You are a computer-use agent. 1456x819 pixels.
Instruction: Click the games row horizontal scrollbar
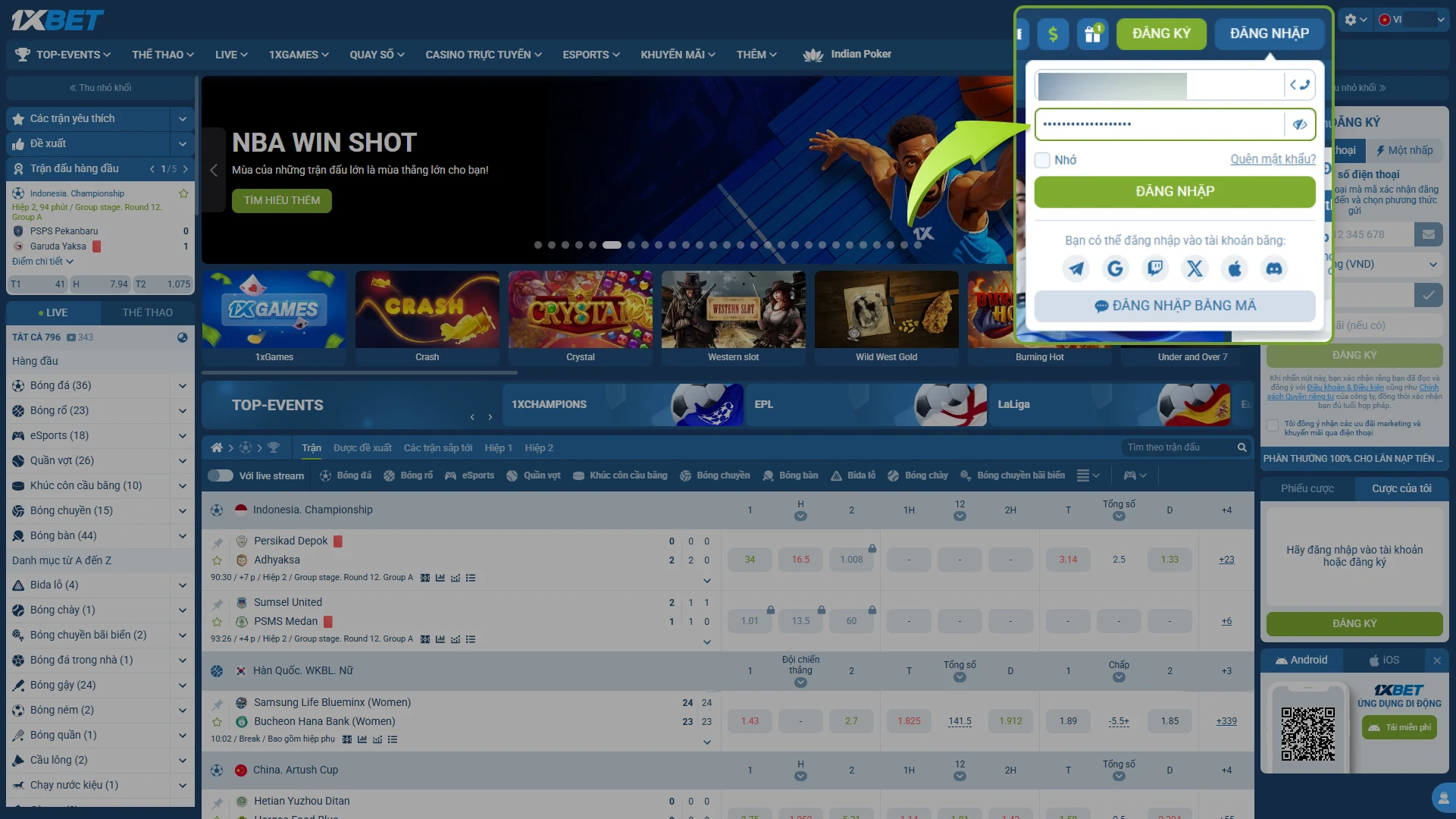(x=360, y=373)
